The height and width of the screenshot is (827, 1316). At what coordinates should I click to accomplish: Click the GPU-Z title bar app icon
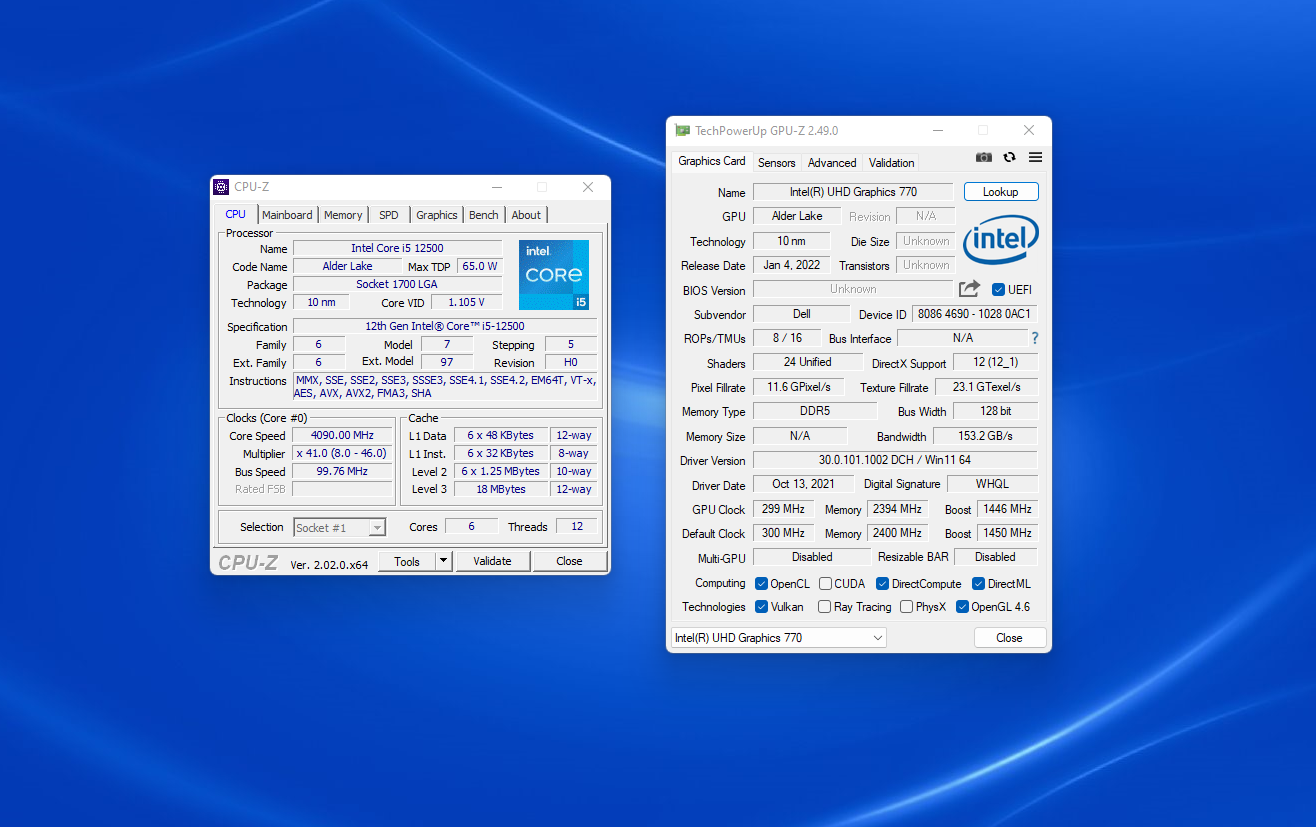tap(682, 130)
